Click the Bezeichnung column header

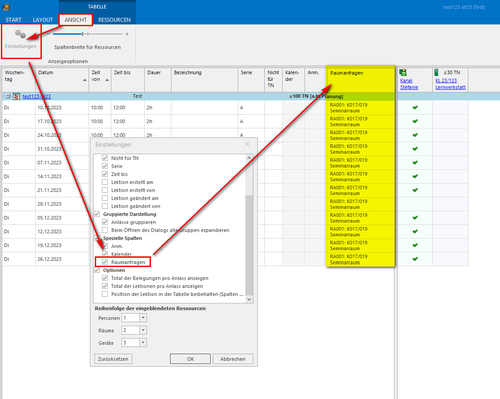(205, 80)
